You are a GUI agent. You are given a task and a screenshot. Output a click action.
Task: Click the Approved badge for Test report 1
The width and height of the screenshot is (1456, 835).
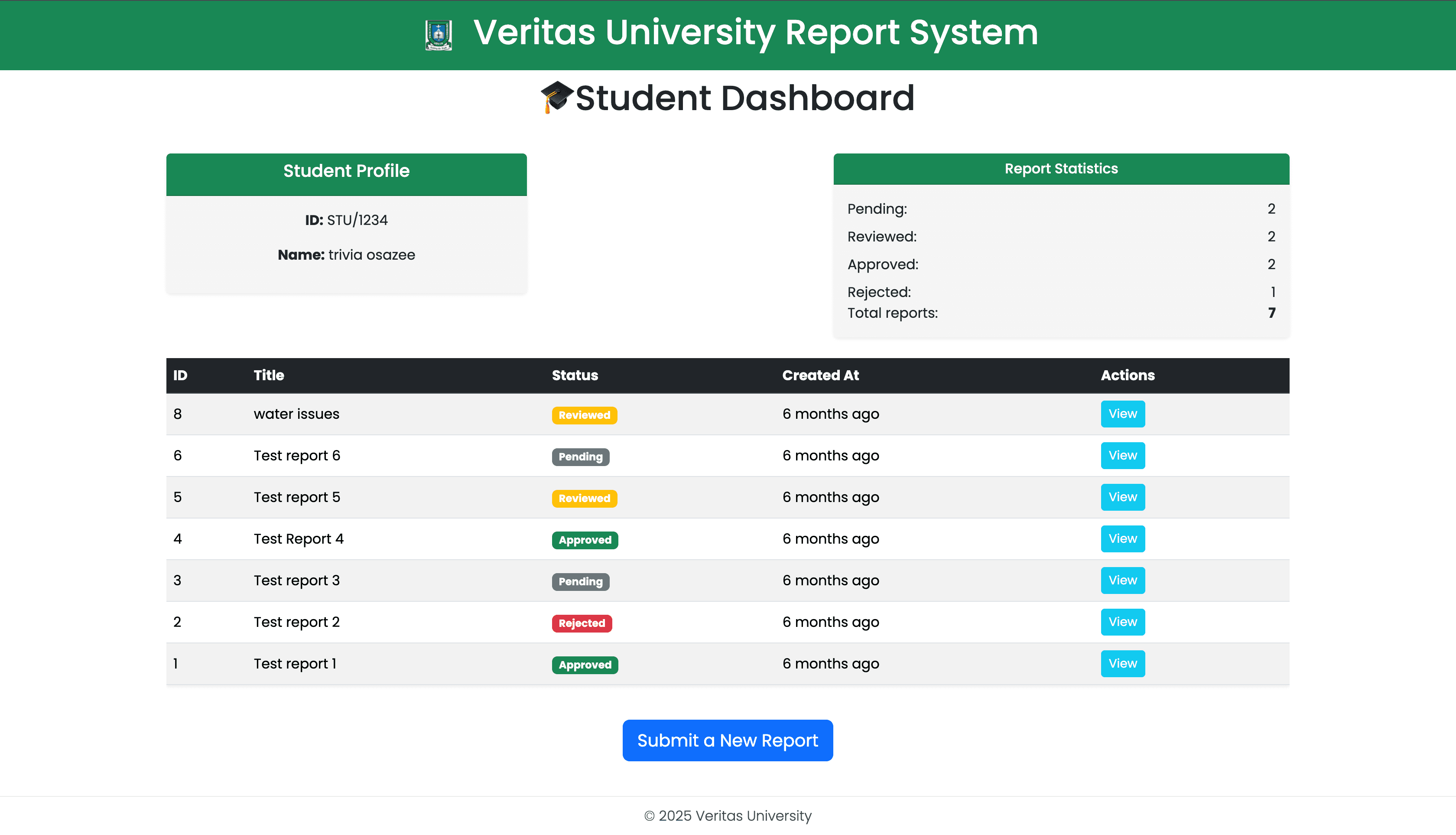585,664
